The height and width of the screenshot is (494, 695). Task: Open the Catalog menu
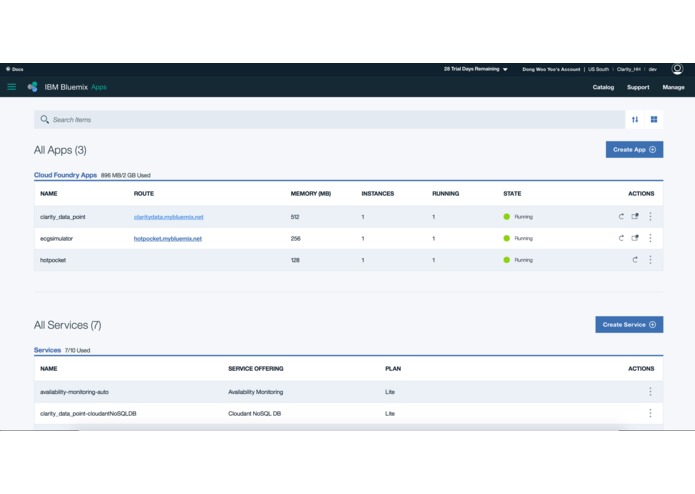603,87
